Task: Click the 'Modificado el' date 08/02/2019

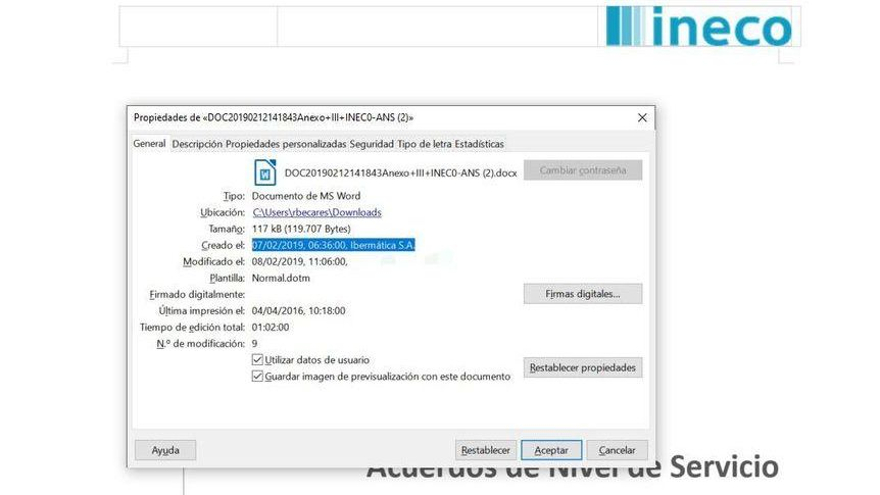Action: 300,262
